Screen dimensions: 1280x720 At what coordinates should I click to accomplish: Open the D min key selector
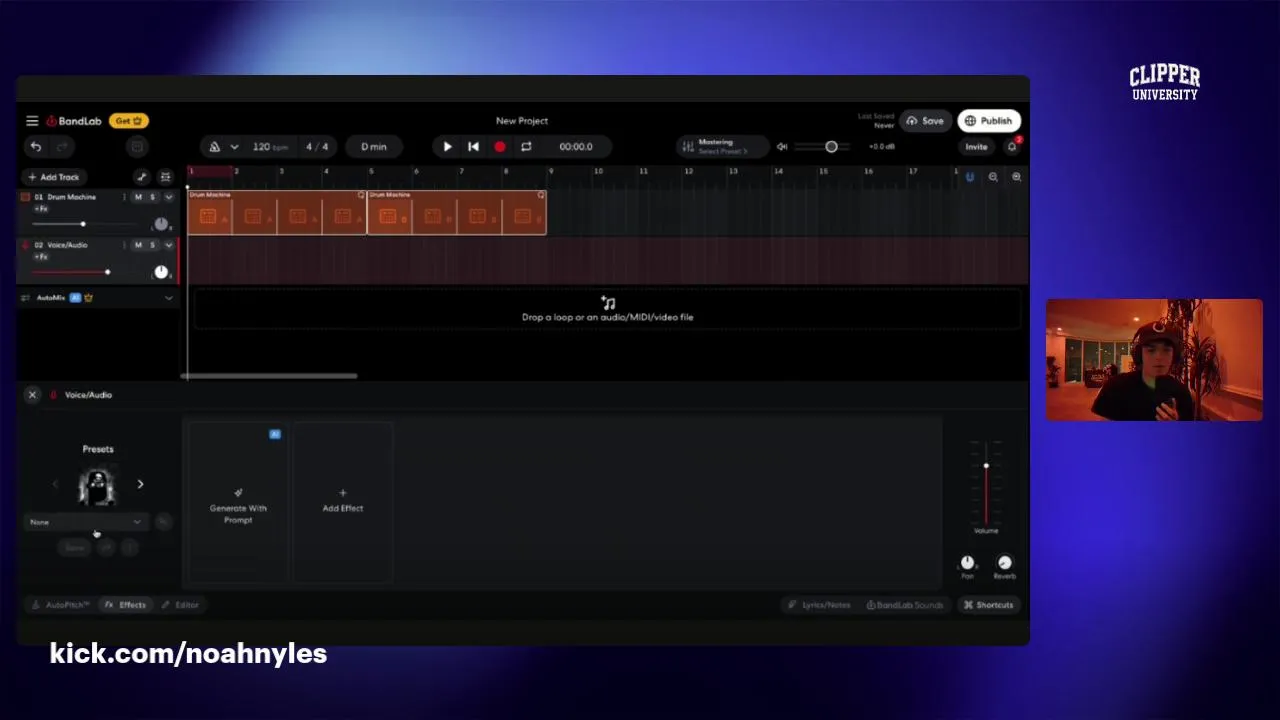[374, 147]
